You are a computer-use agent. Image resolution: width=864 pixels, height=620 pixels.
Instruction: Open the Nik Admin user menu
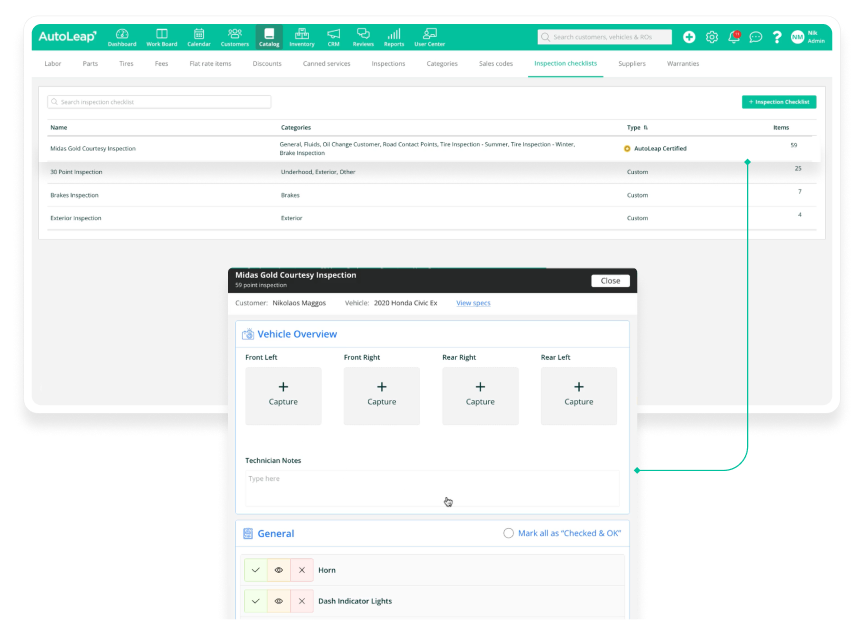click(x=806, y=37)
